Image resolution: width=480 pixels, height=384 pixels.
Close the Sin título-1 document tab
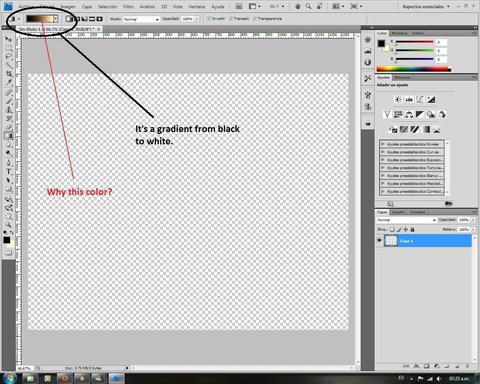[x=99, y=29]
